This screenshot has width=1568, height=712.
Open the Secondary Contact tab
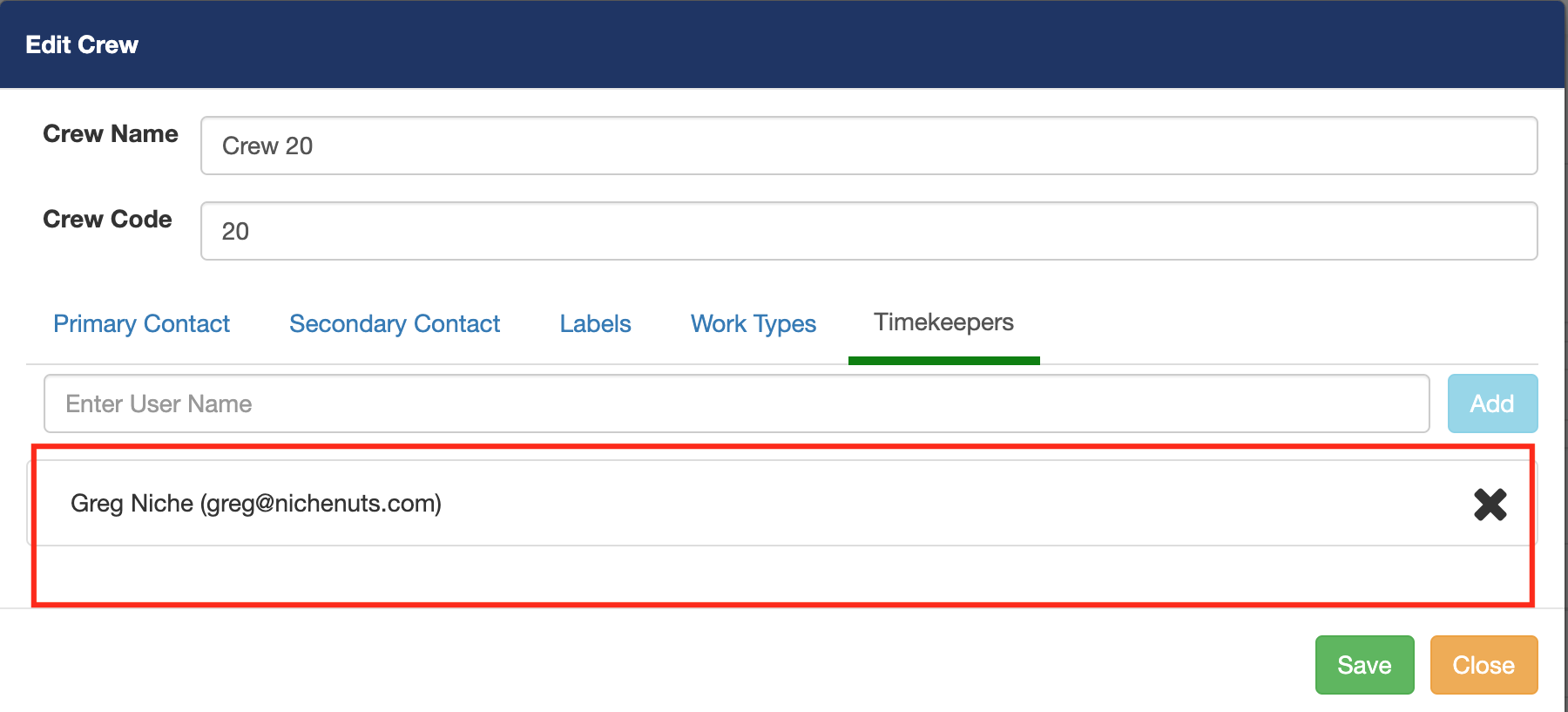tap(395, 324)
